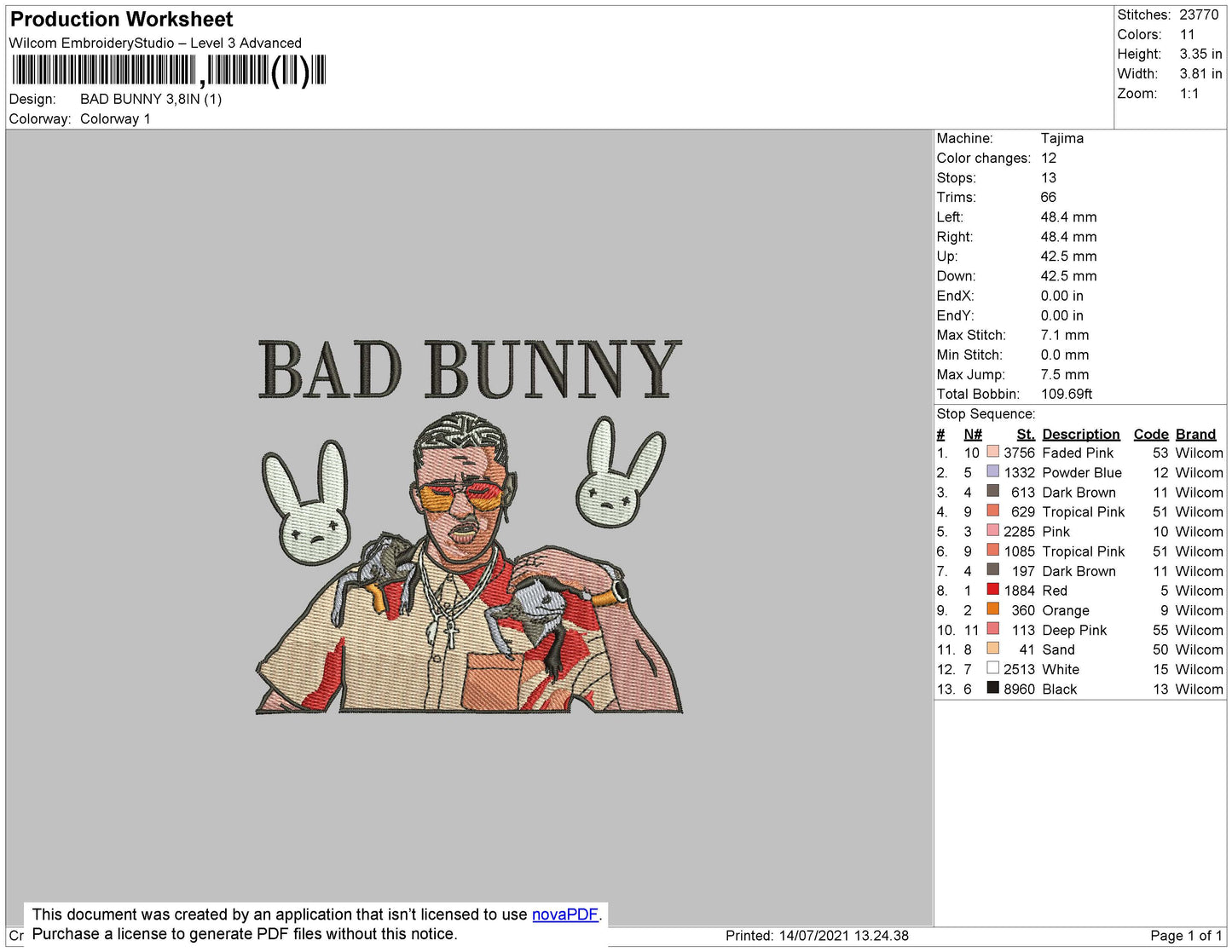Click the 'St.' column header
Screen dimensions: 1232x952
click(1026, 434)
